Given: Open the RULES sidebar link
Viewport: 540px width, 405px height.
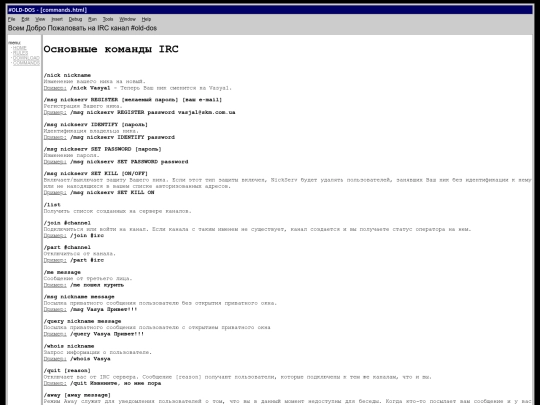Looking at the screenshot, I should click(x=20, y=53).
